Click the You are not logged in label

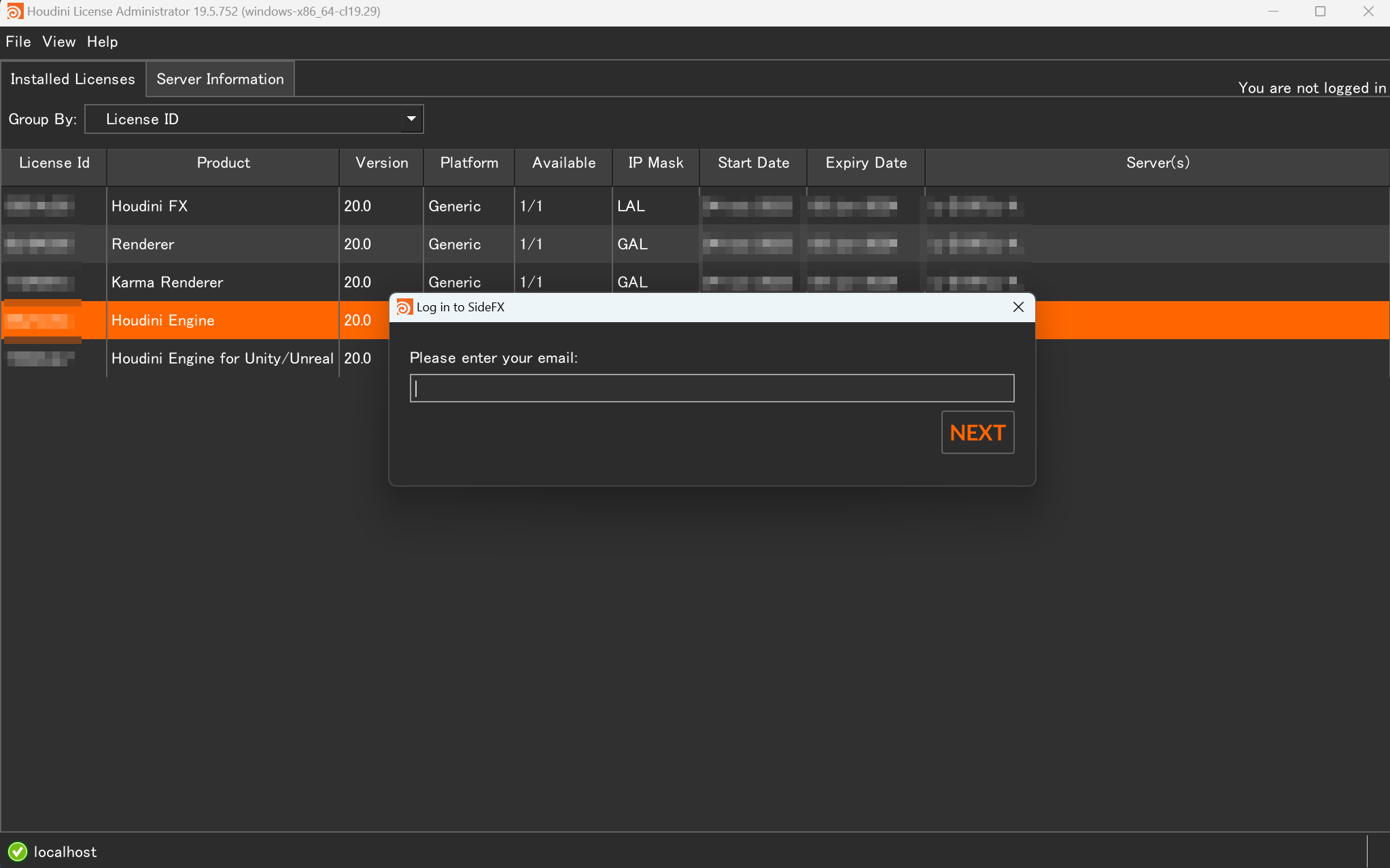(x=1310, y=88)
